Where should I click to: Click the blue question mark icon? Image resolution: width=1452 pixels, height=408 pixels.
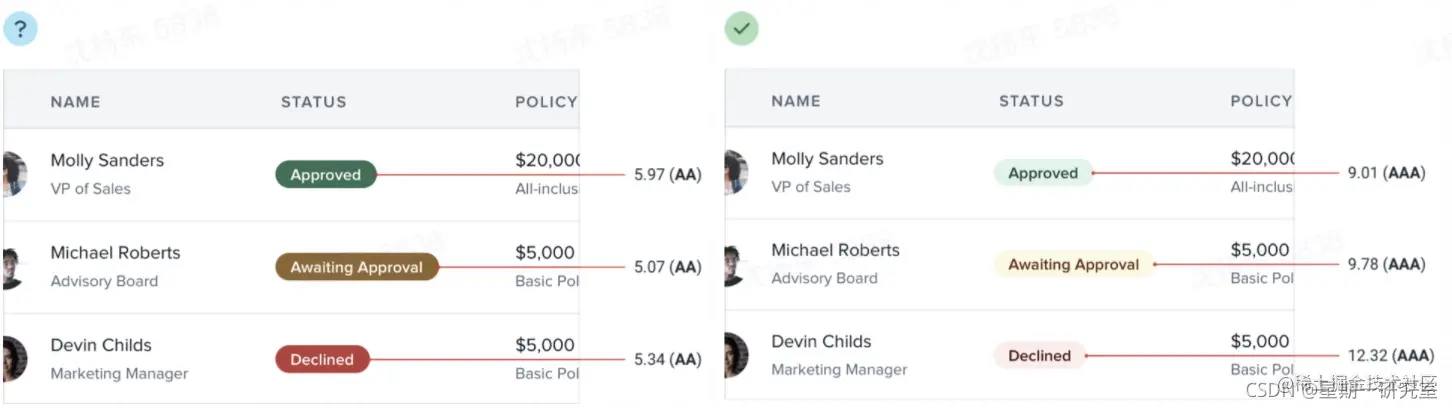[x=20, y=29]
